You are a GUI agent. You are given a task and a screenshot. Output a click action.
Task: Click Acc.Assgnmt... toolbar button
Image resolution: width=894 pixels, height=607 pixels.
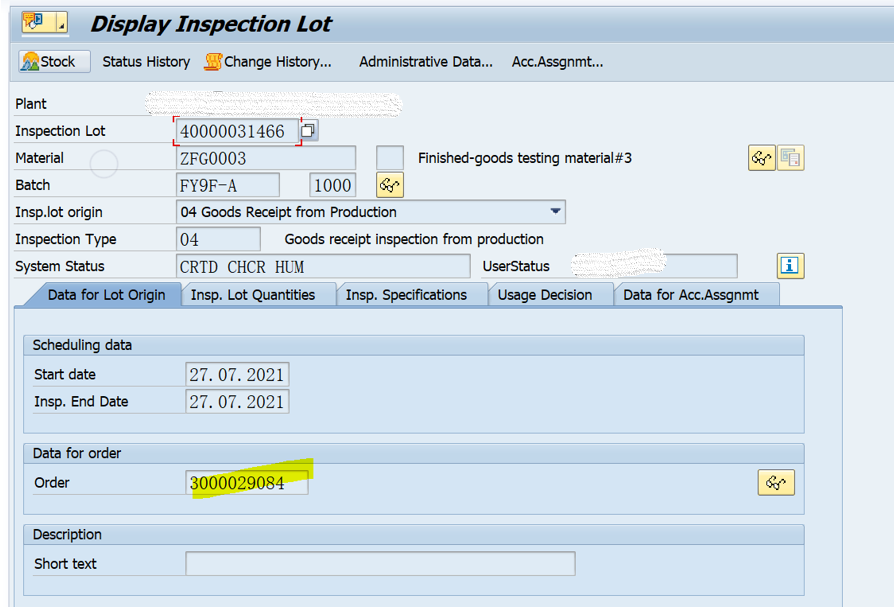(558, 62)
